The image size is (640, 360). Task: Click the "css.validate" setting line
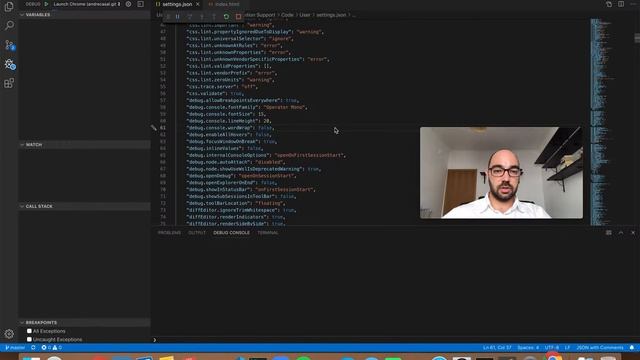pos(215,93)
